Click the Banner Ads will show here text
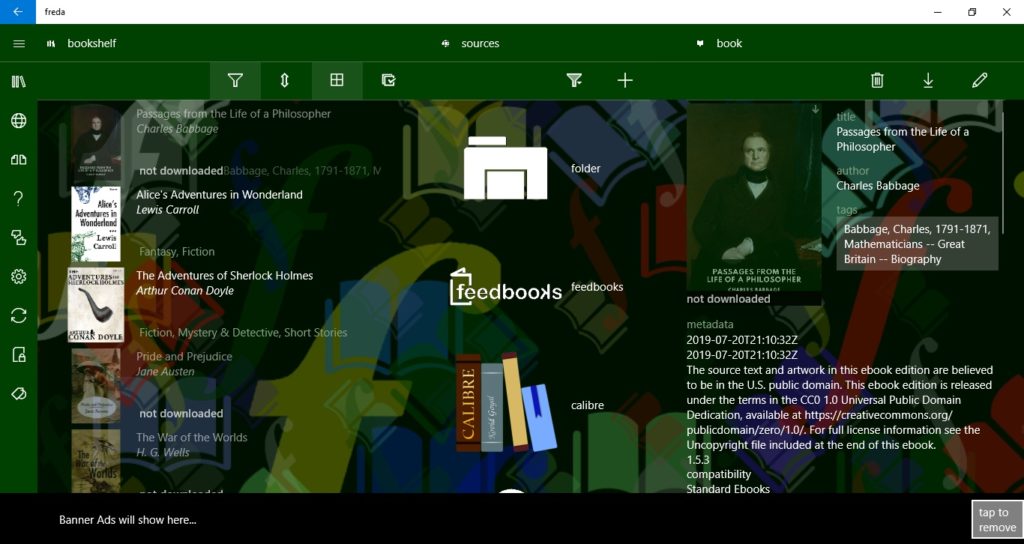This screenshot has width=1024, height=544. pos(127,520)
